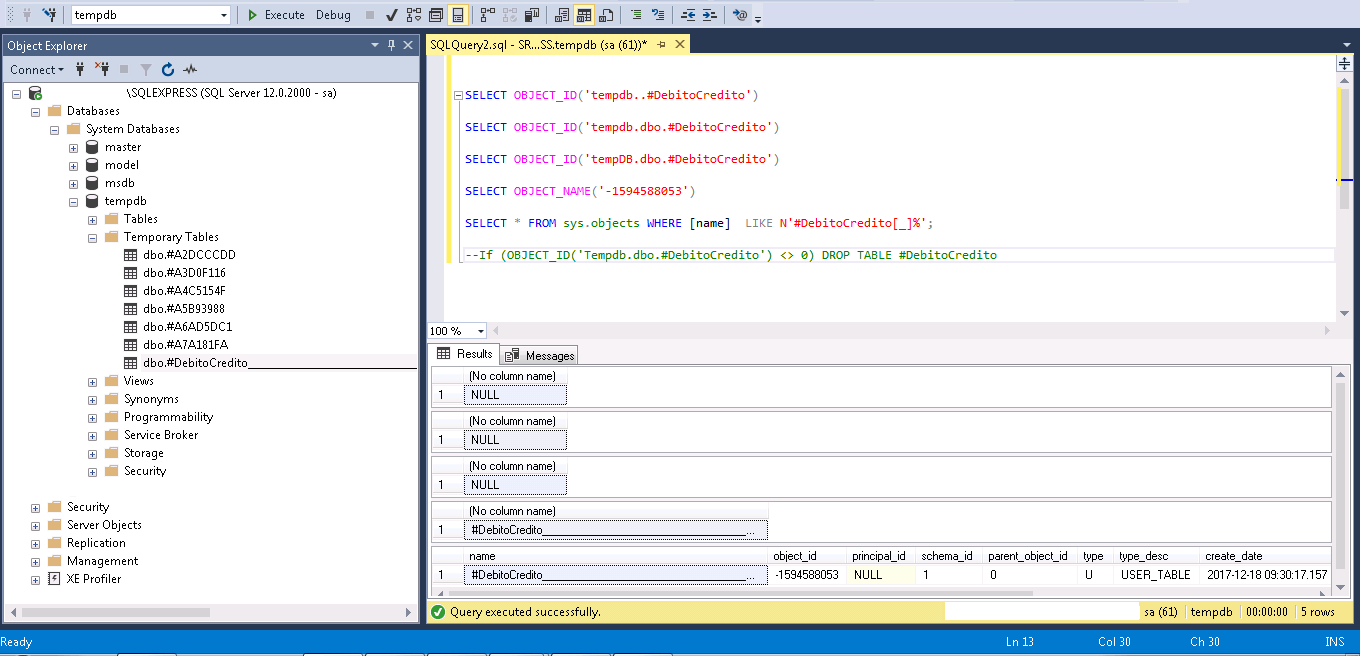Toggle Results to Grid output mode
Image resolution: width=1364 pixels, height=656 pixels.
coord(581,14)
